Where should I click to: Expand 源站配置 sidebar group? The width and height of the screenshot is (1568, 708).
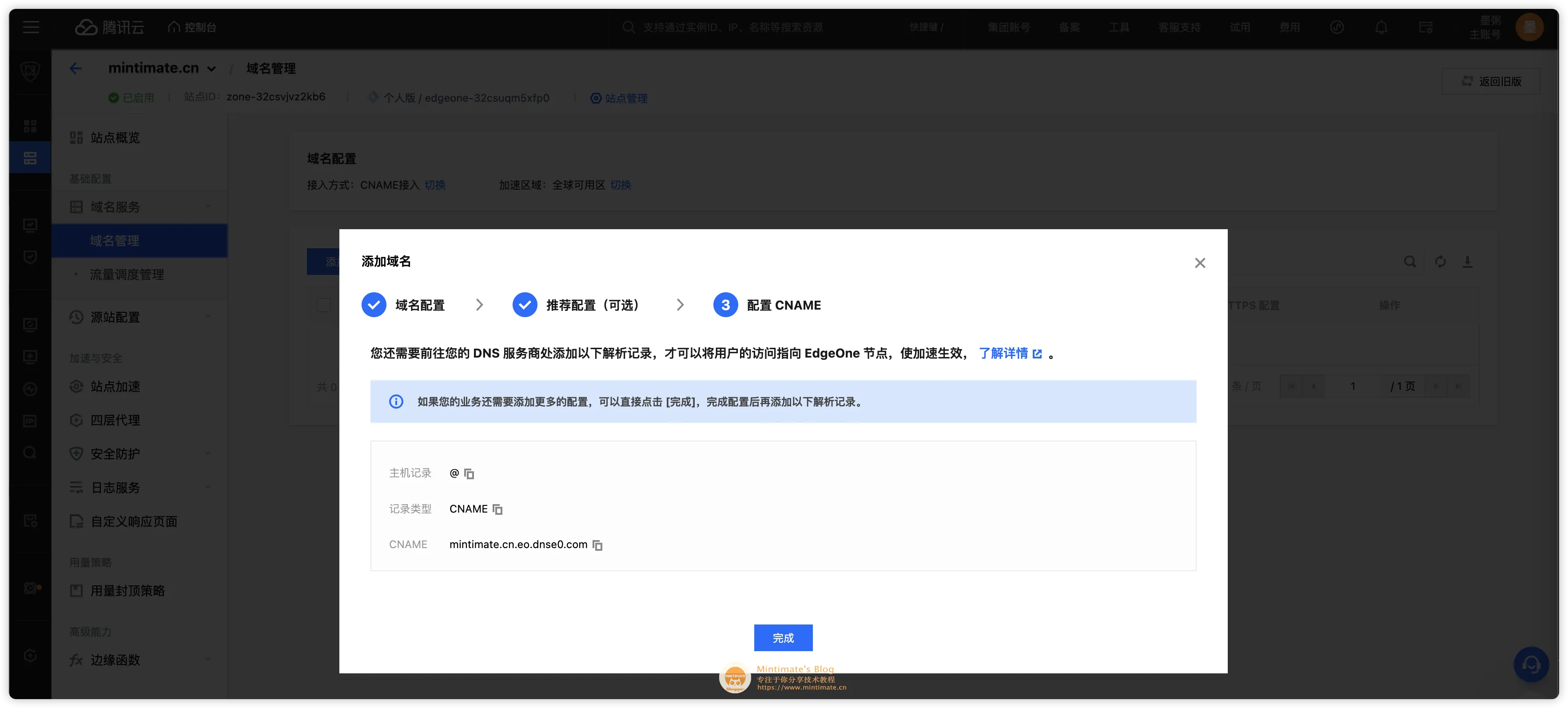click(x=140, y=317)
